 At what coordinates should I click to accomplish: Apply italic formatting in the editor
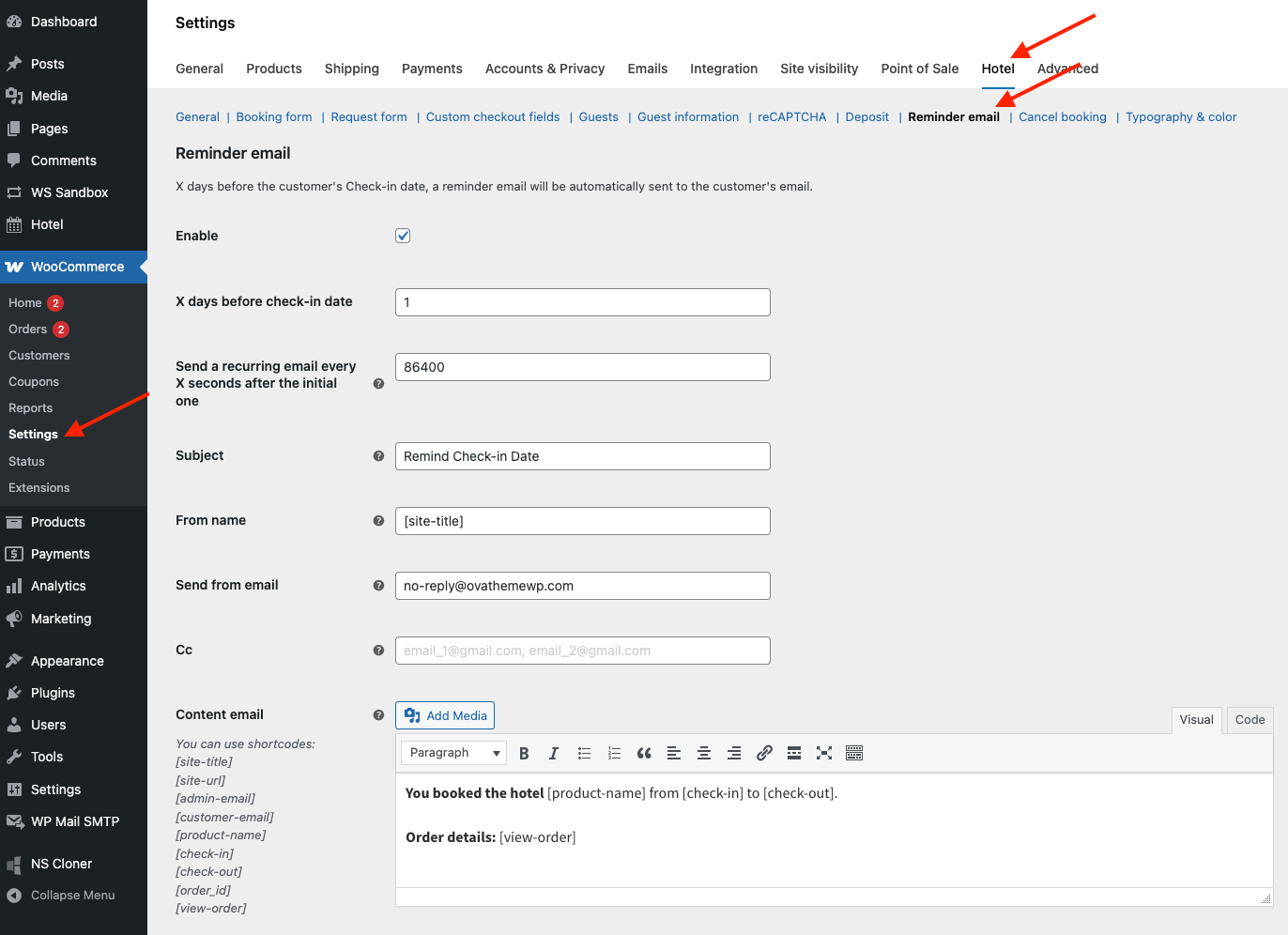click(554, 753)
